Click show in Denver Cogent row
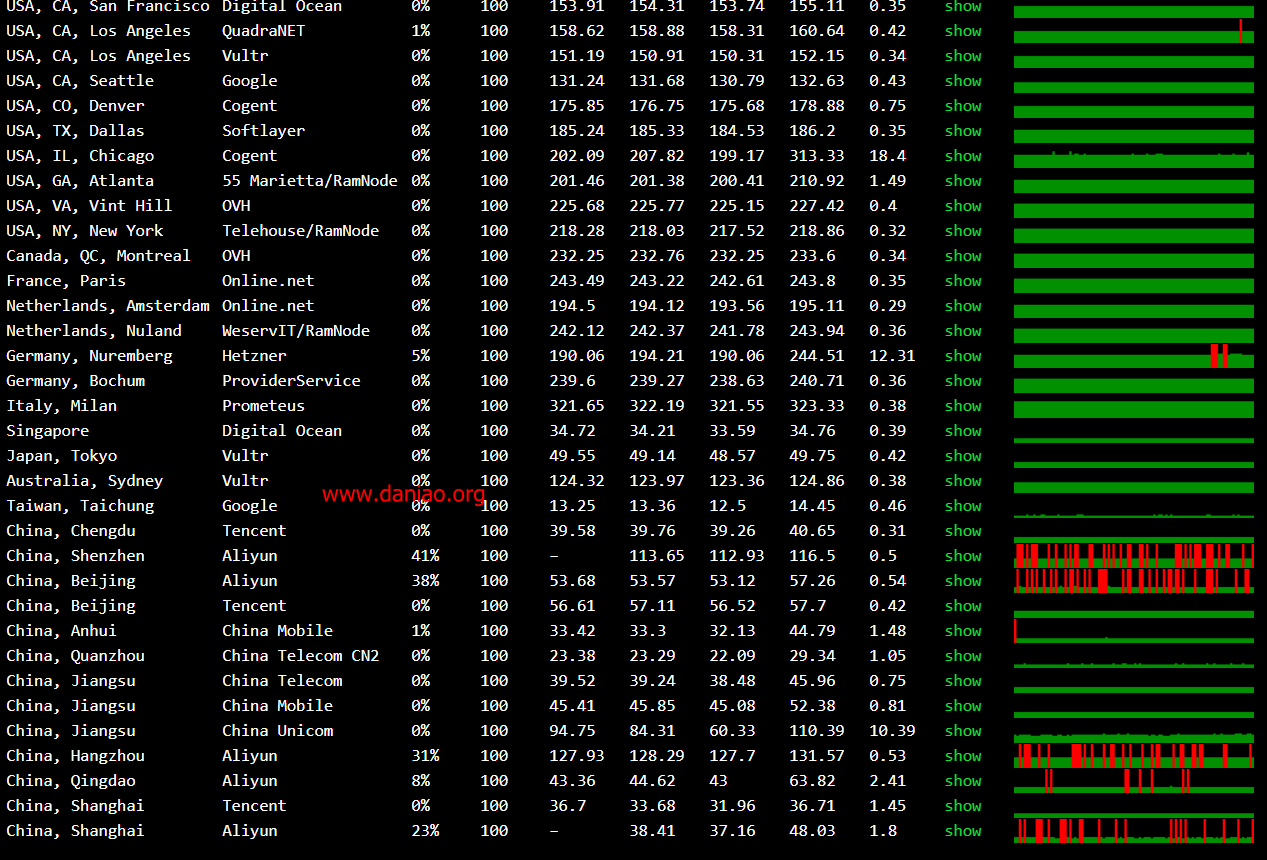 coord(963,106)
